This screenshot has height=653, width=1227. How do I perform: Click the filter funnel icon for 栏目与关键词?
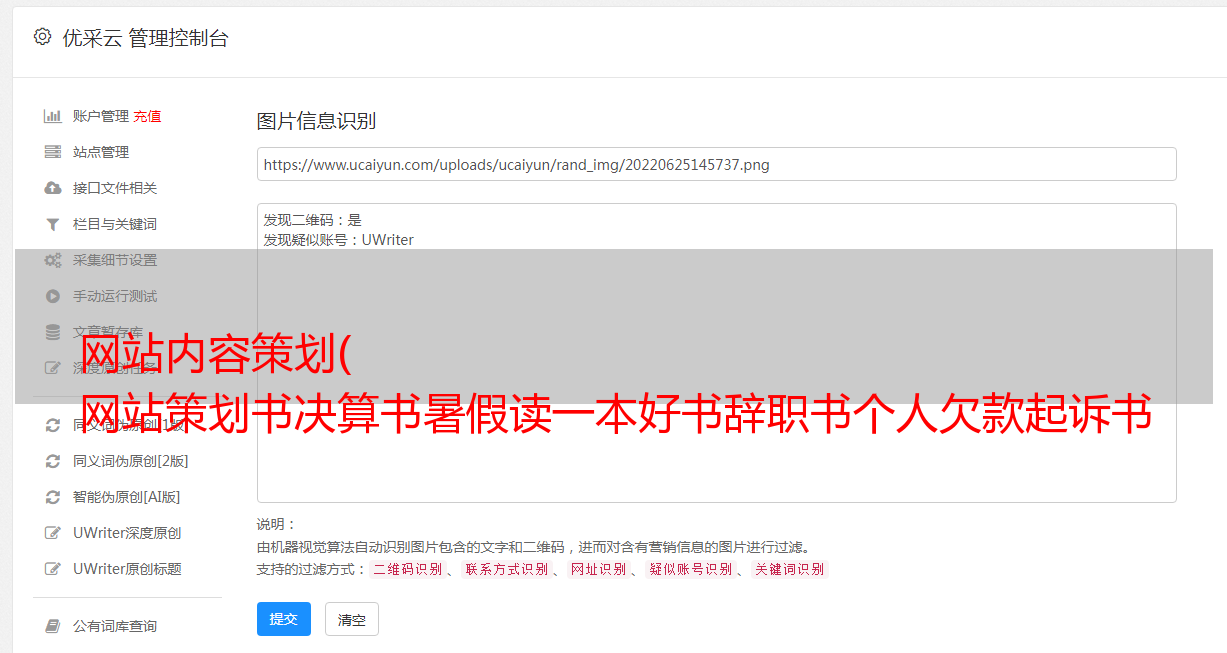pyautogui.click(x=53, y=224)
